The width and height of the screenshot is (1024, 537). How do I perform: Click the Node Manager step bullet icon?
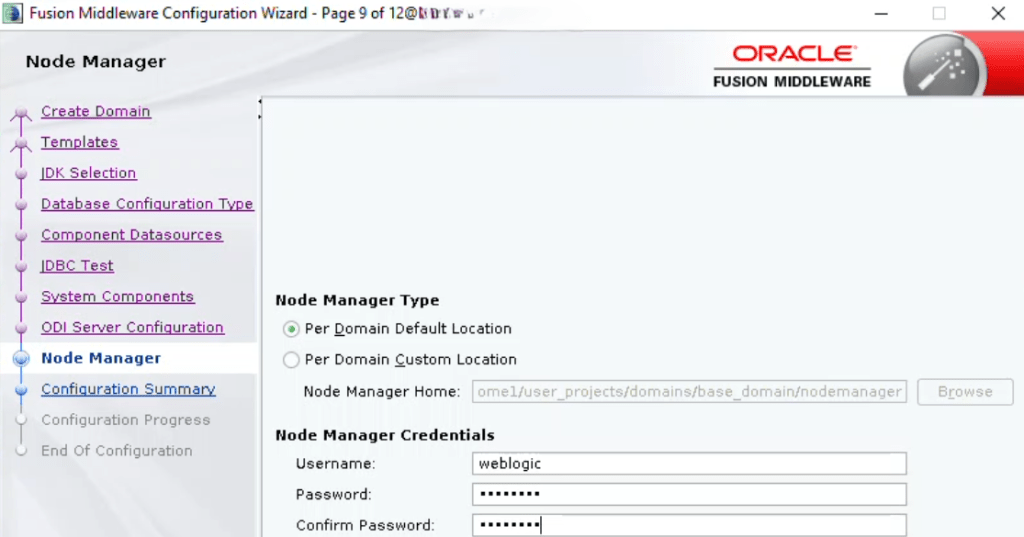(21, 359)
